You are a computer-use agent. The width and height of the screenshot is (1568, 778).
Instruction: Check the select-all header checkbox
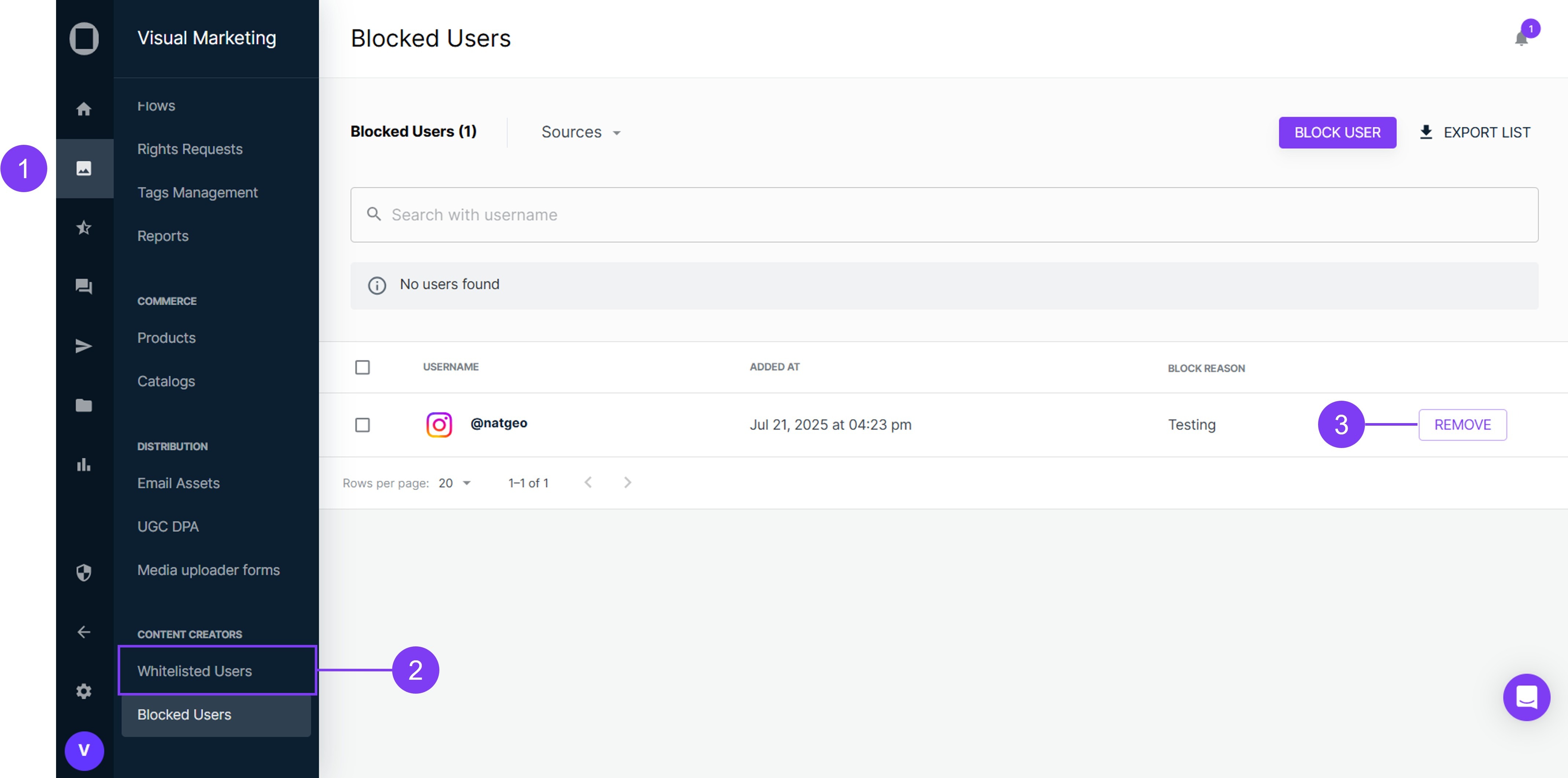[x=362, y=367]
